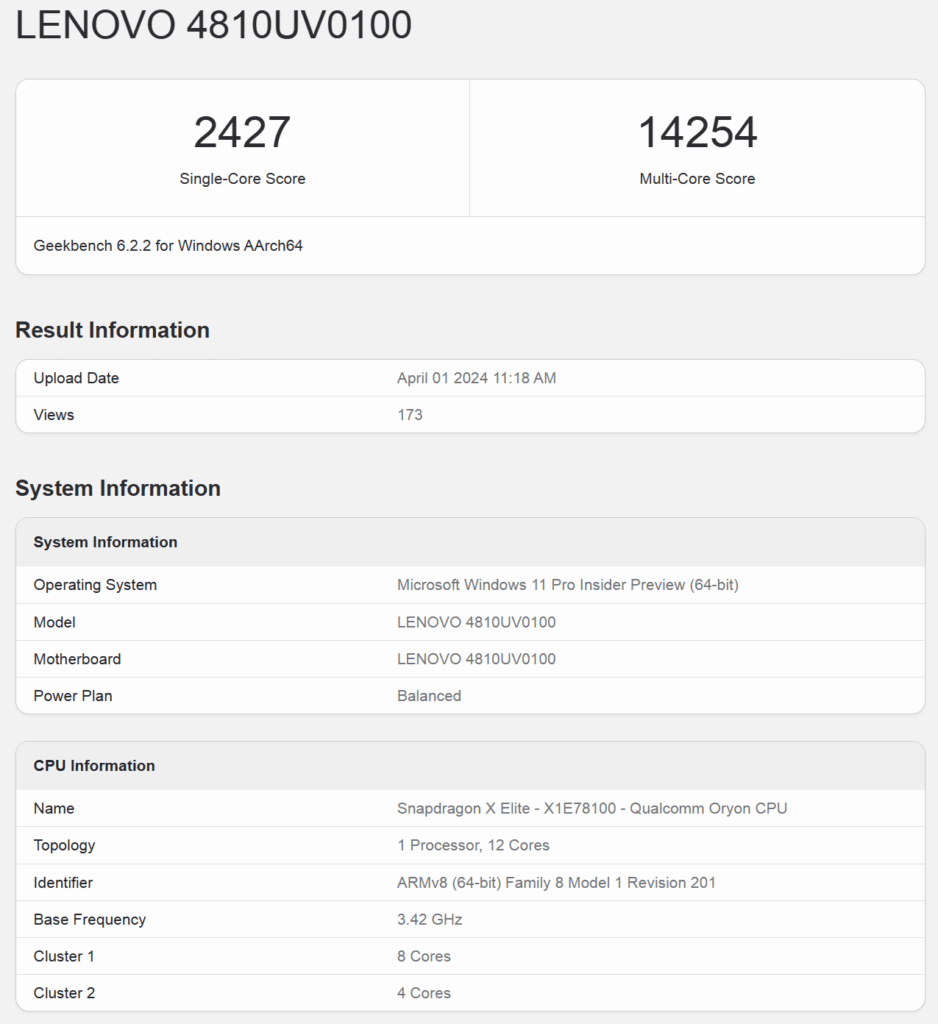This screenshot has height=1024, width=938.
Task: Select the 3.42 GHz value
Action: click(x=430, y=920)
